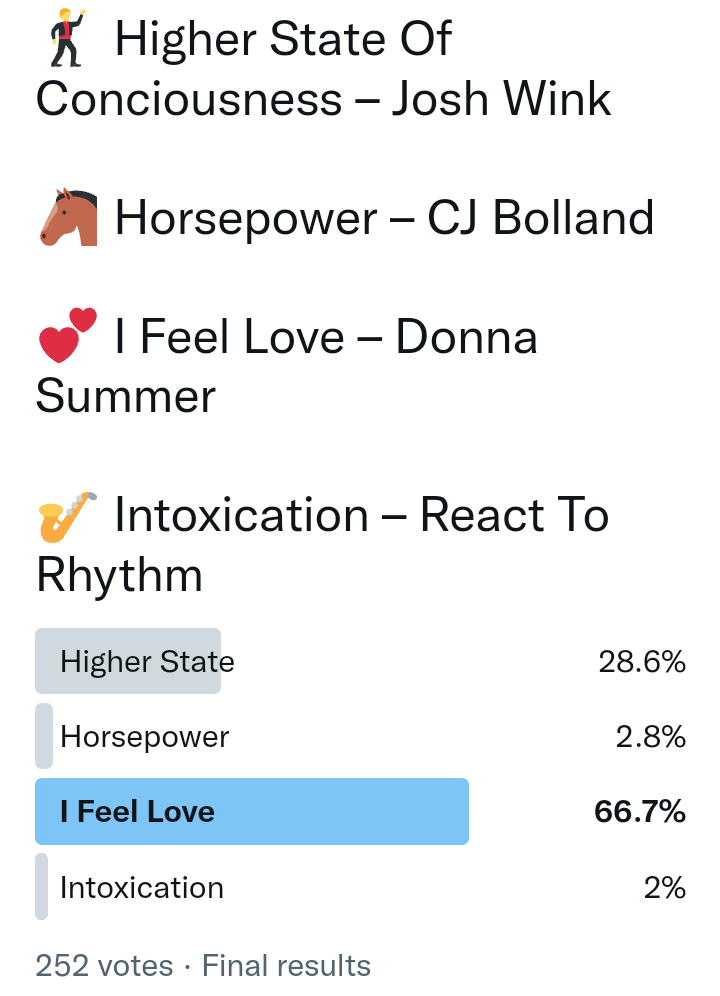720x996 pixels.
Task: Click the two hearts emoji
Action: 68,336
